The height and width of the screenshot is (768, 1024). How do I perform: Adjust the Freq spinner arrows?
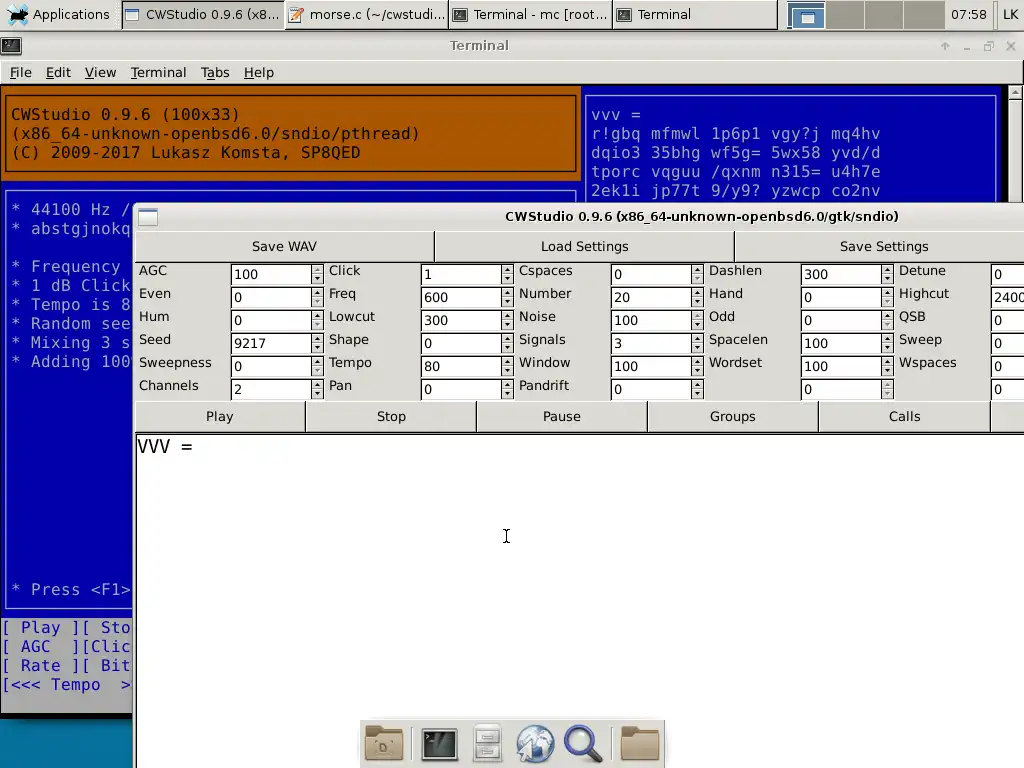[x=507, y=297]
